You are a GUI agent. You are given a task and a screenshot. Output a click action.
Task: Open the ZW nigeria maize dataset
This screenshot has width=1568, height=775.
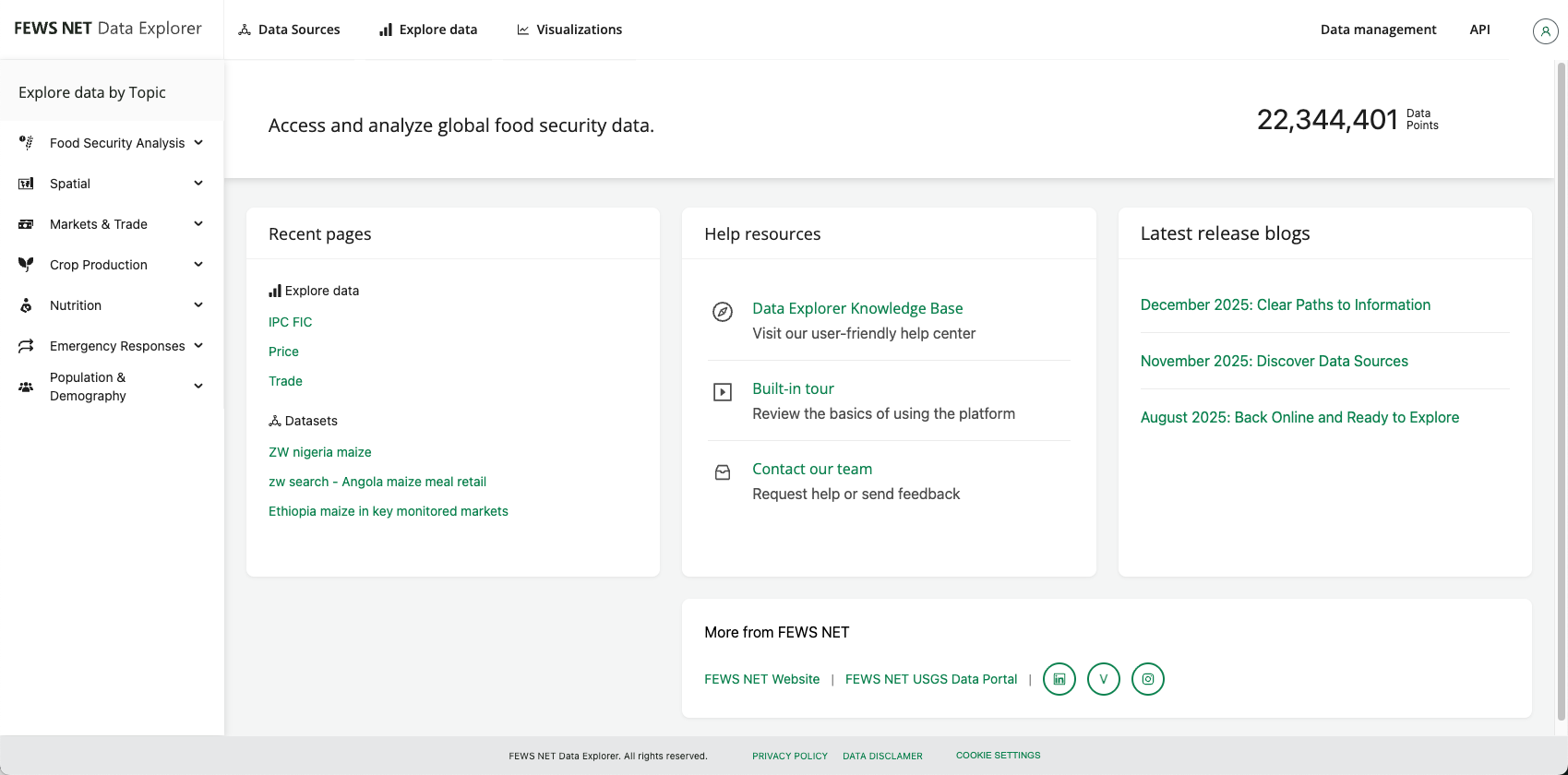(319, 452)
